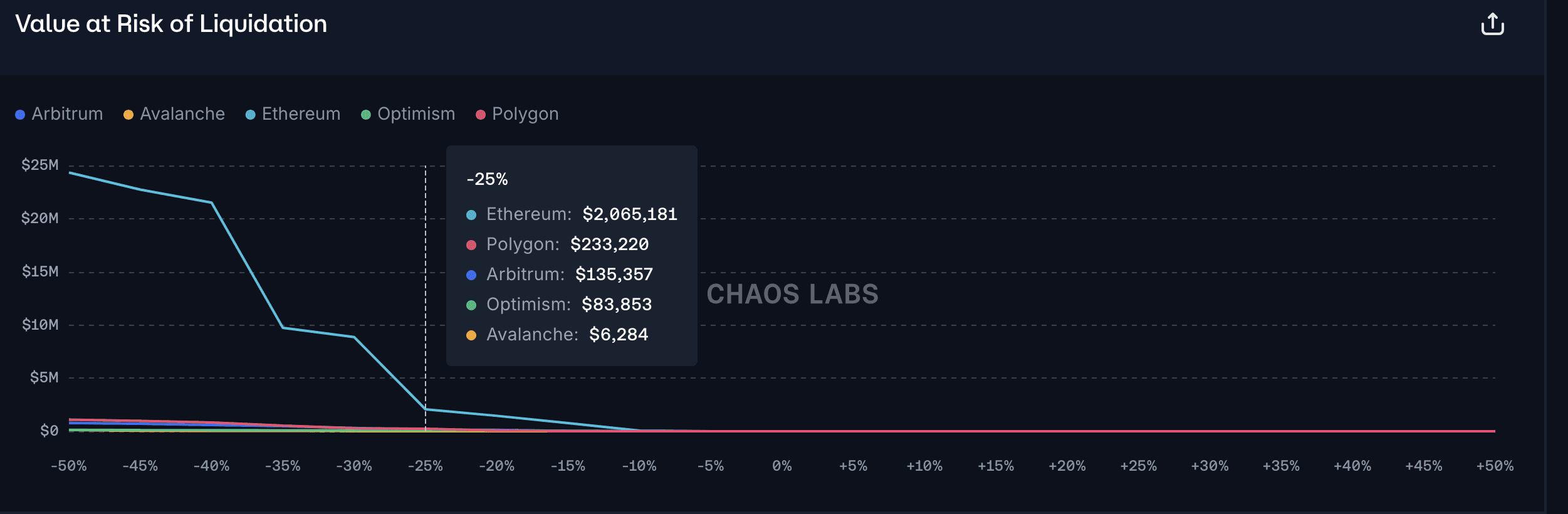Select the 0% x-axis tick label
The width and height of the screenshot is (1568, 514).
coord(781,466)
